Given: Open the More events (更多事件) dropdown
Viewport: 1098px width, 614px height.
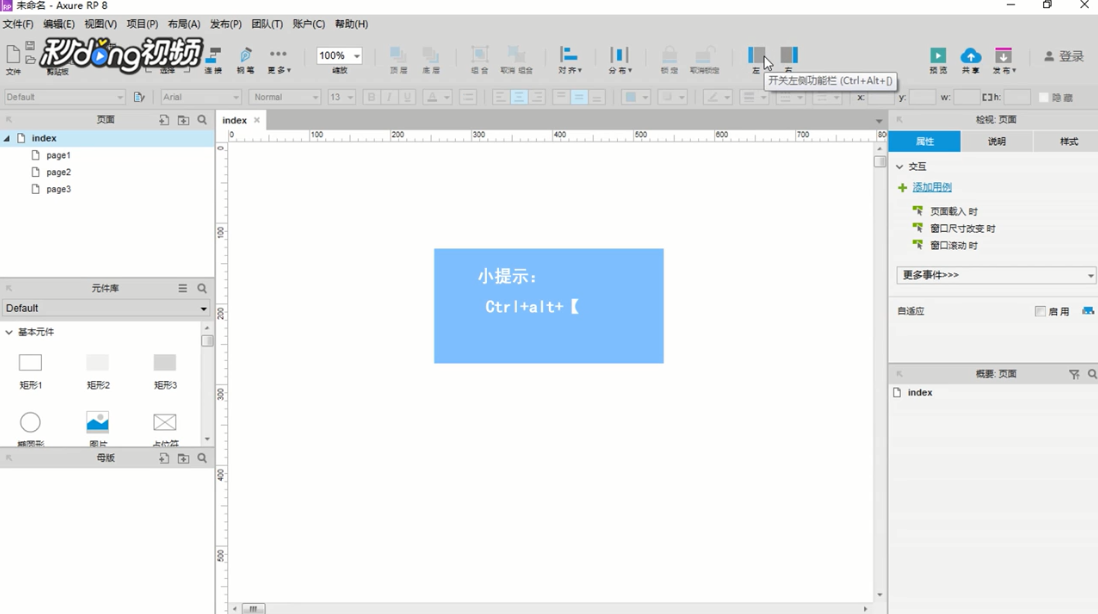Looking at the screenshot, I should 996,275.
